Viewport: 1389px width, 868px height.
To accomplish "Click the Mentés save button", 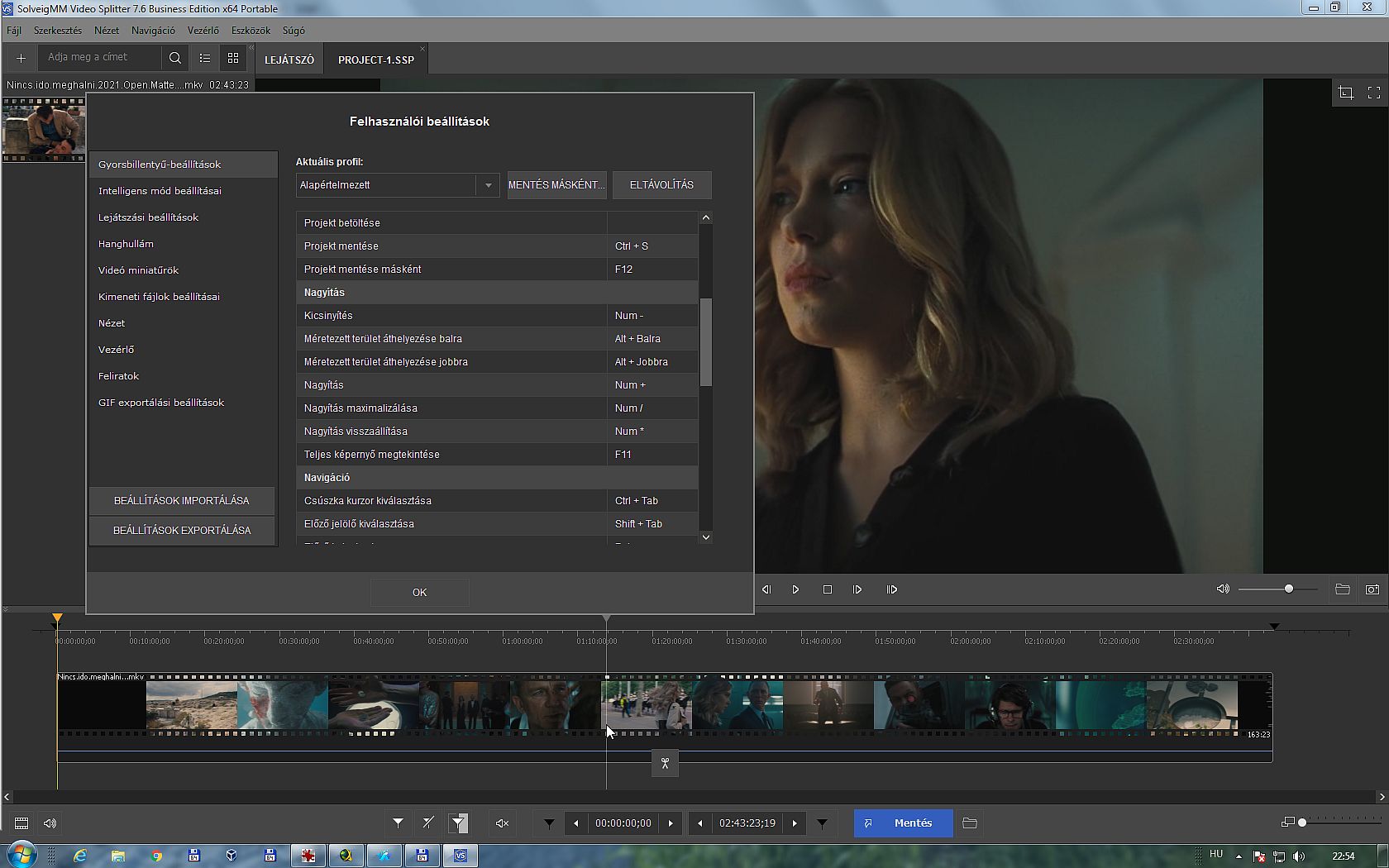I will tap(903, 823).
